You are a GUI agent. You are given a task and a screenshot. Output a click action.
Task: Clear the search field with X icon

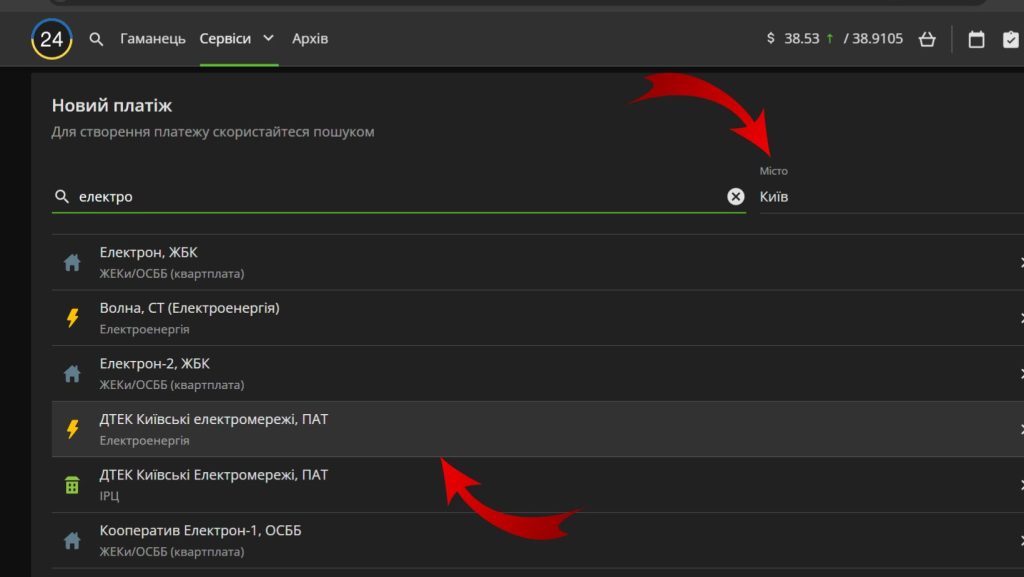coord(736,196)
